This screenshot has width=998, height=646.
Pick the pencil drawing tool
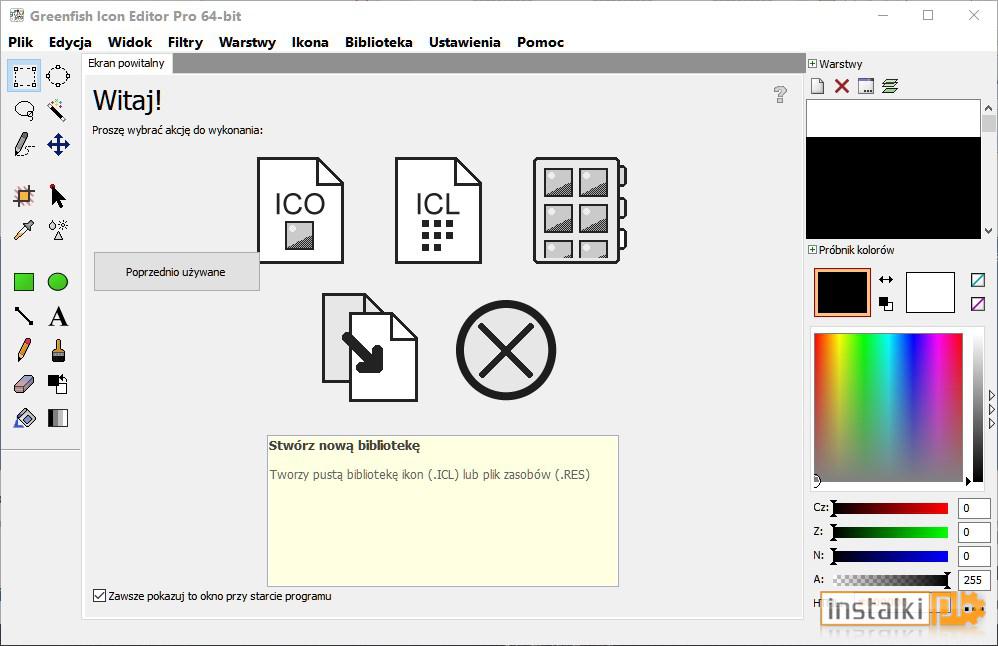point(24,350)
